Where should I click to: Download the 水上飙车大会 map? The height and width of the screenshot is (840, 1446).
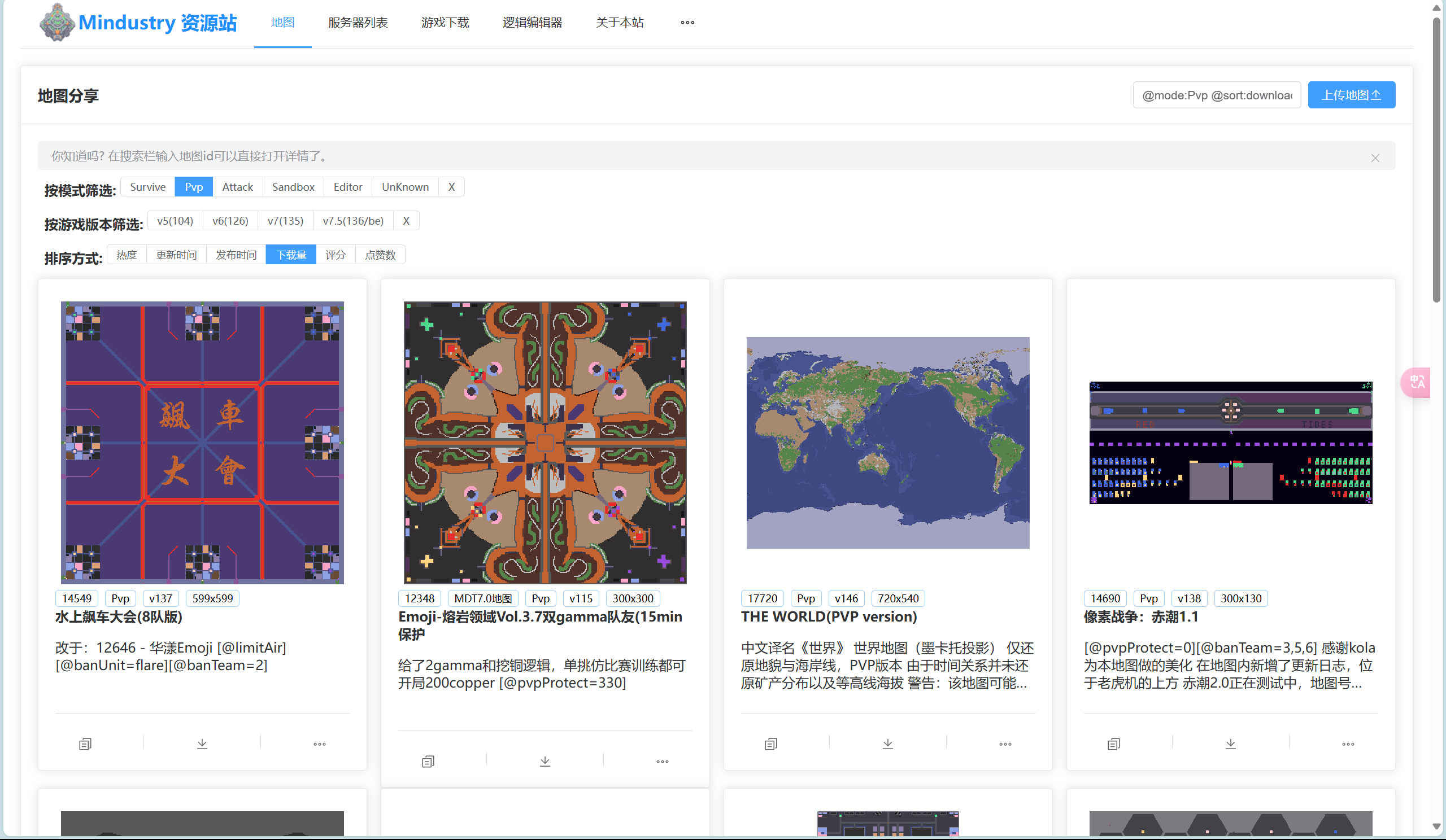[202, 743]
